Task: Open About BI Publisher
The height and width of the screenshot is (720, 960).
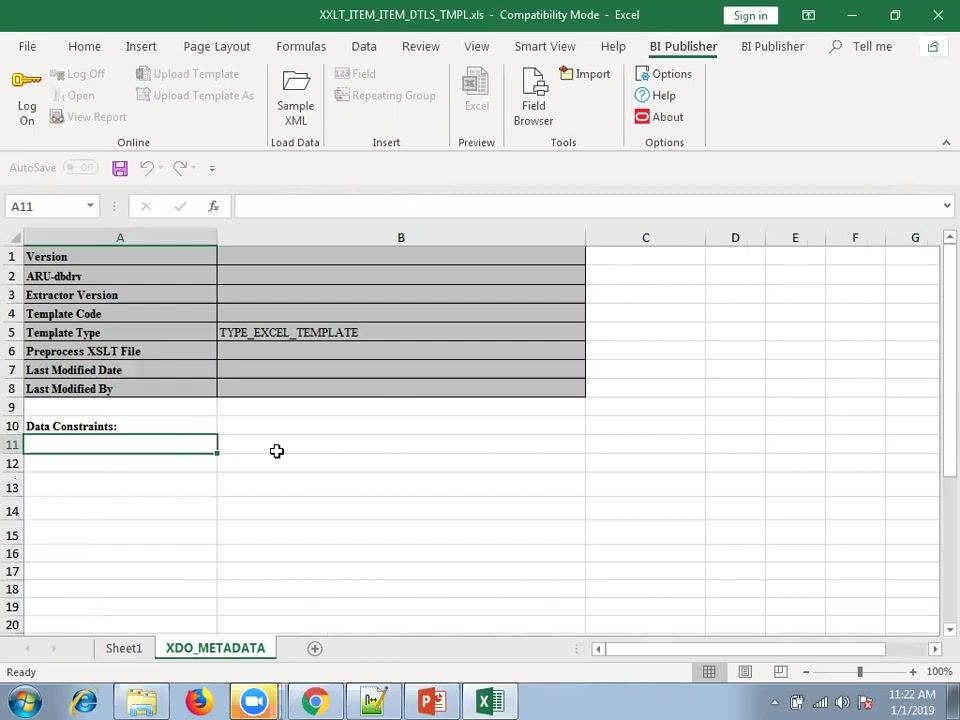Action: [659, 117]
